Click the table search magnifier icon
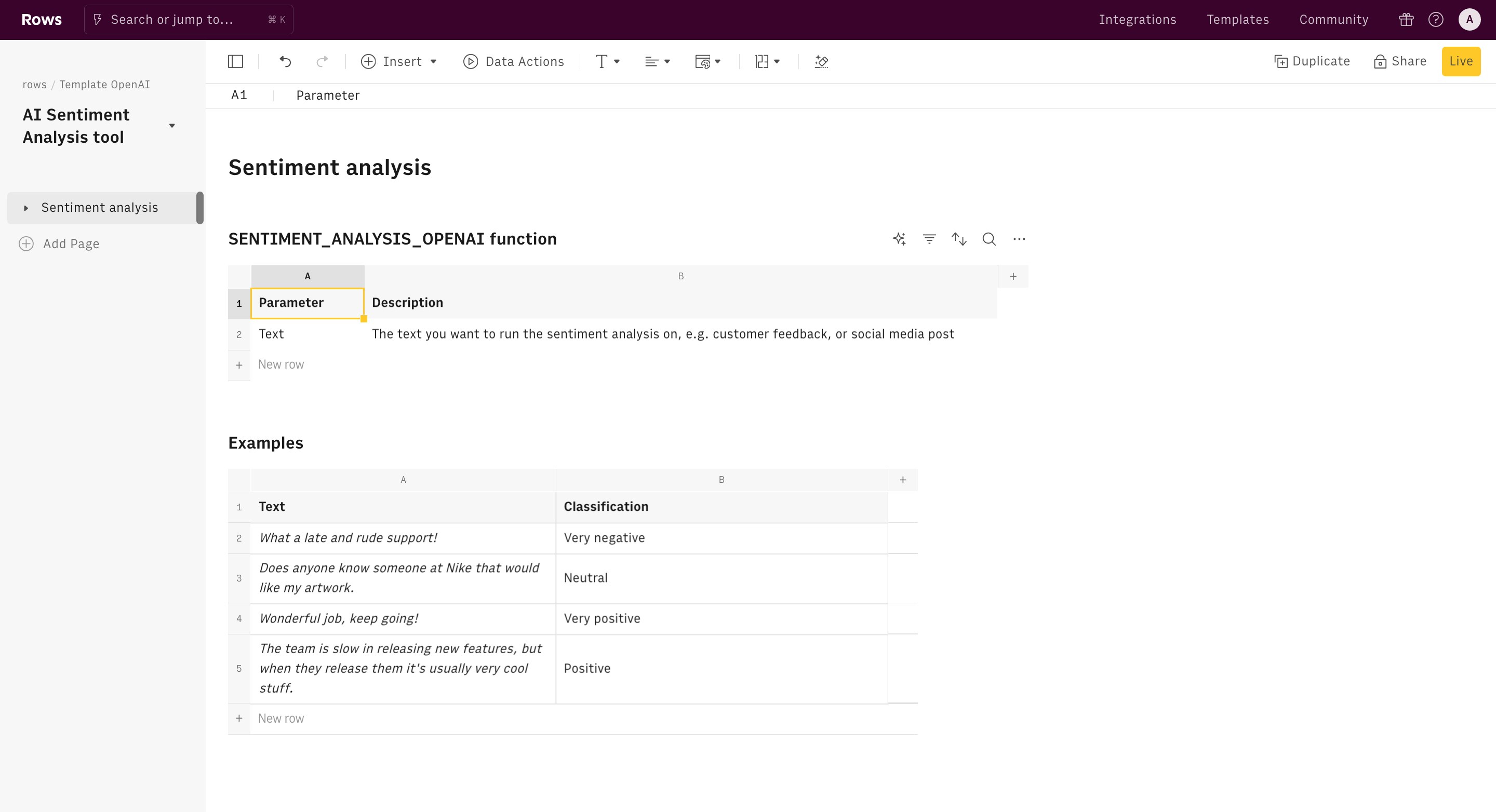Image resolution: width=1496 pixels, height=812 pixels. coord(989,239)
